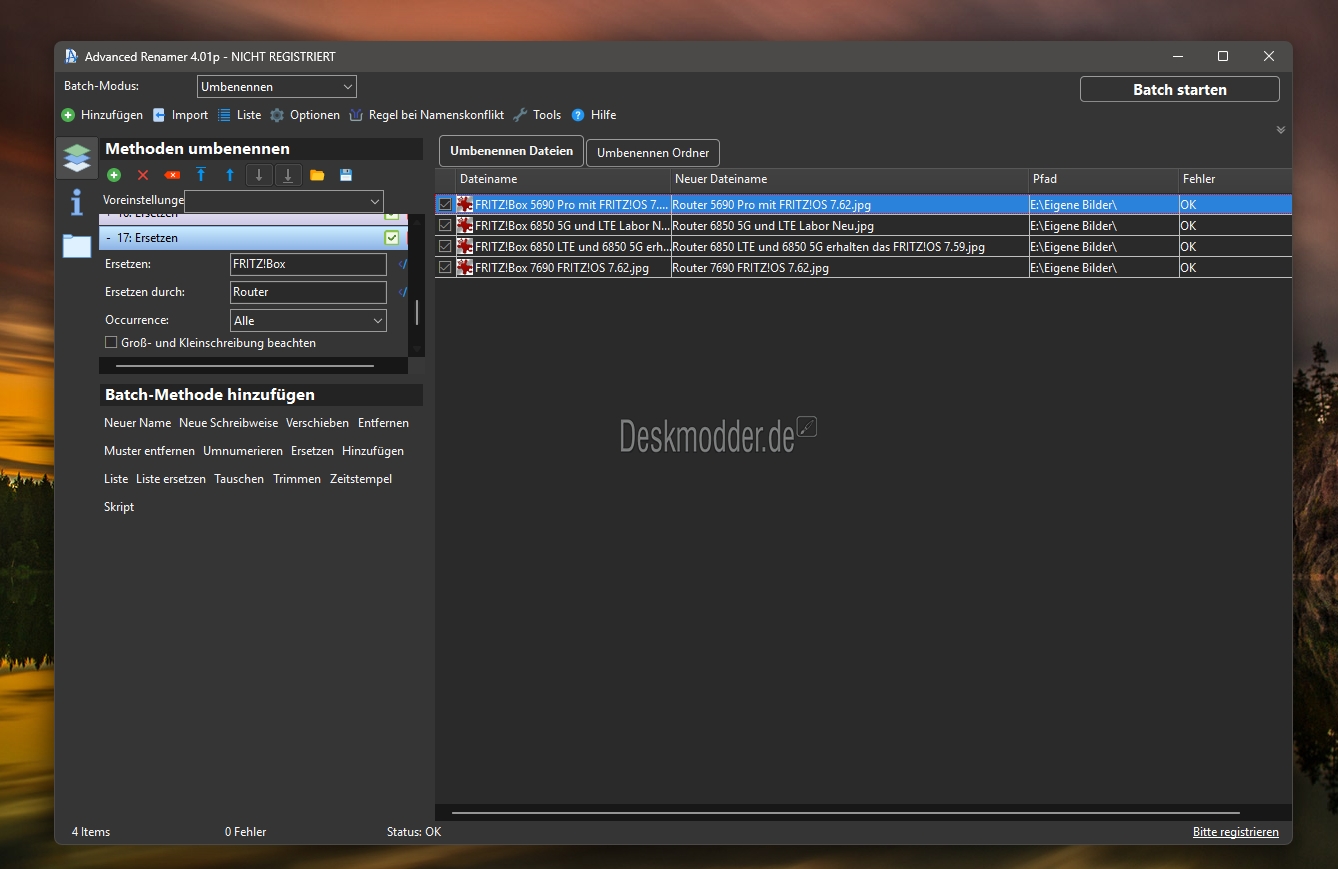
Task: Add Entfernen batch method
Action: pos(383,423)
